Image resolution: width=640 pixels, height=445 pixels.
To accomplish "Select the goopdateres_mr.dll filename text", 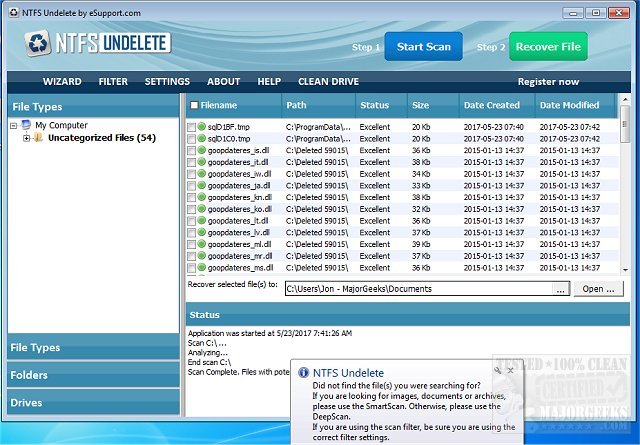I will 240,256.
